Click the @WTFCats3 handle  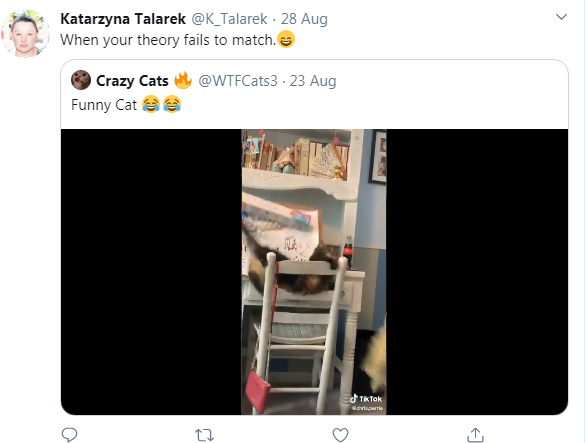tap(238, 81)
